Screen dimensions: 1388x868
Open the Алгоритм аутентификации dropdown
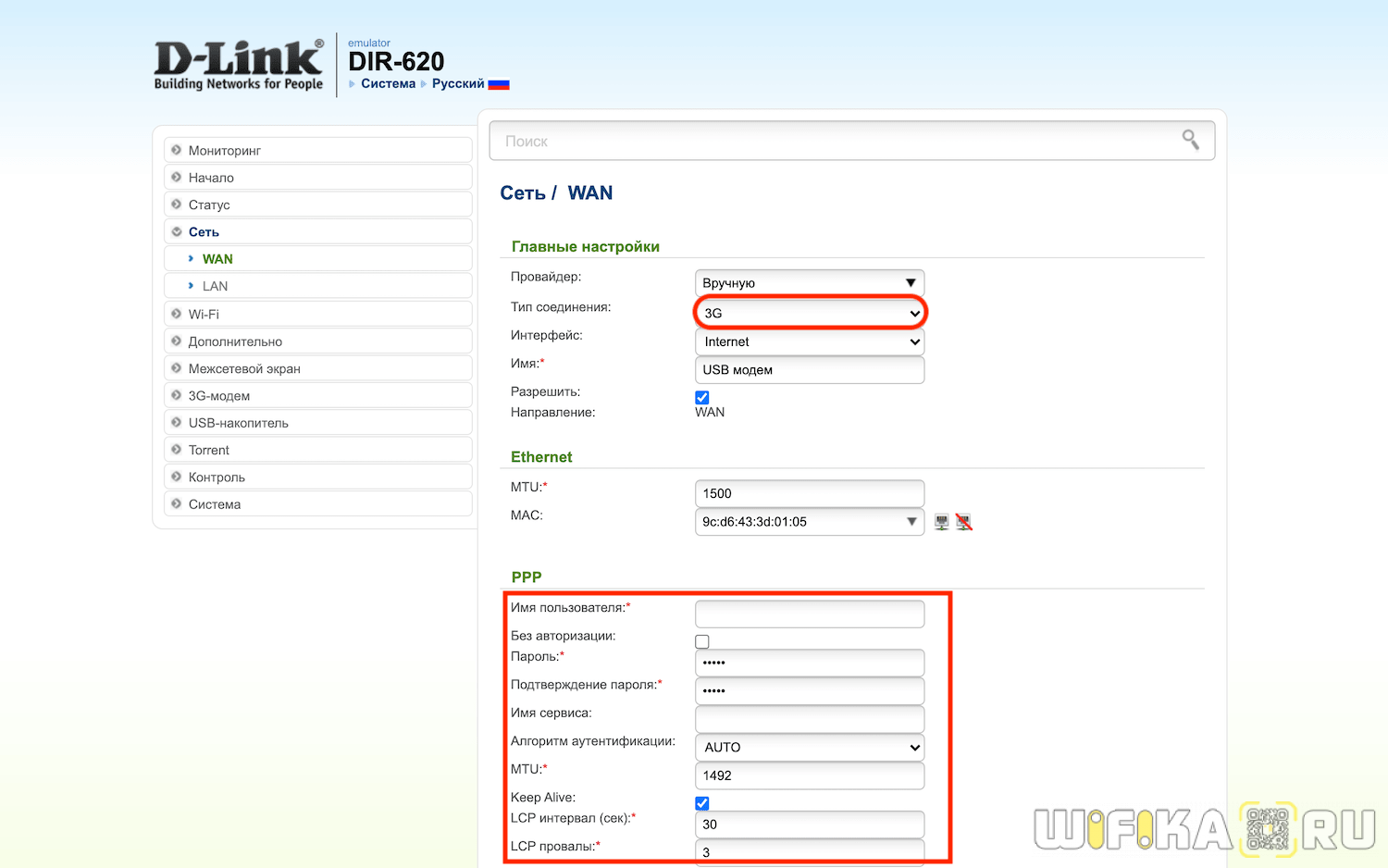[x=810, y=748]
